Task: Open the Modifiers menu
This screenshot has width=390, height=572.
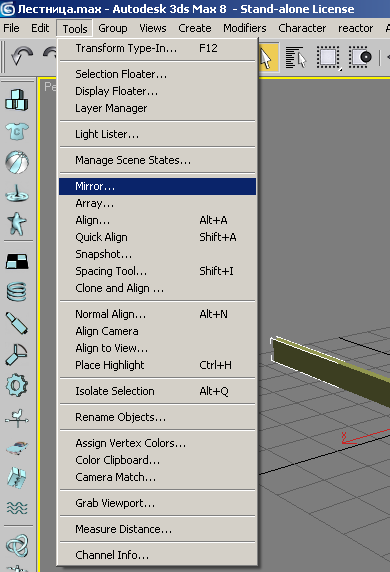Action: coord(245,28)
